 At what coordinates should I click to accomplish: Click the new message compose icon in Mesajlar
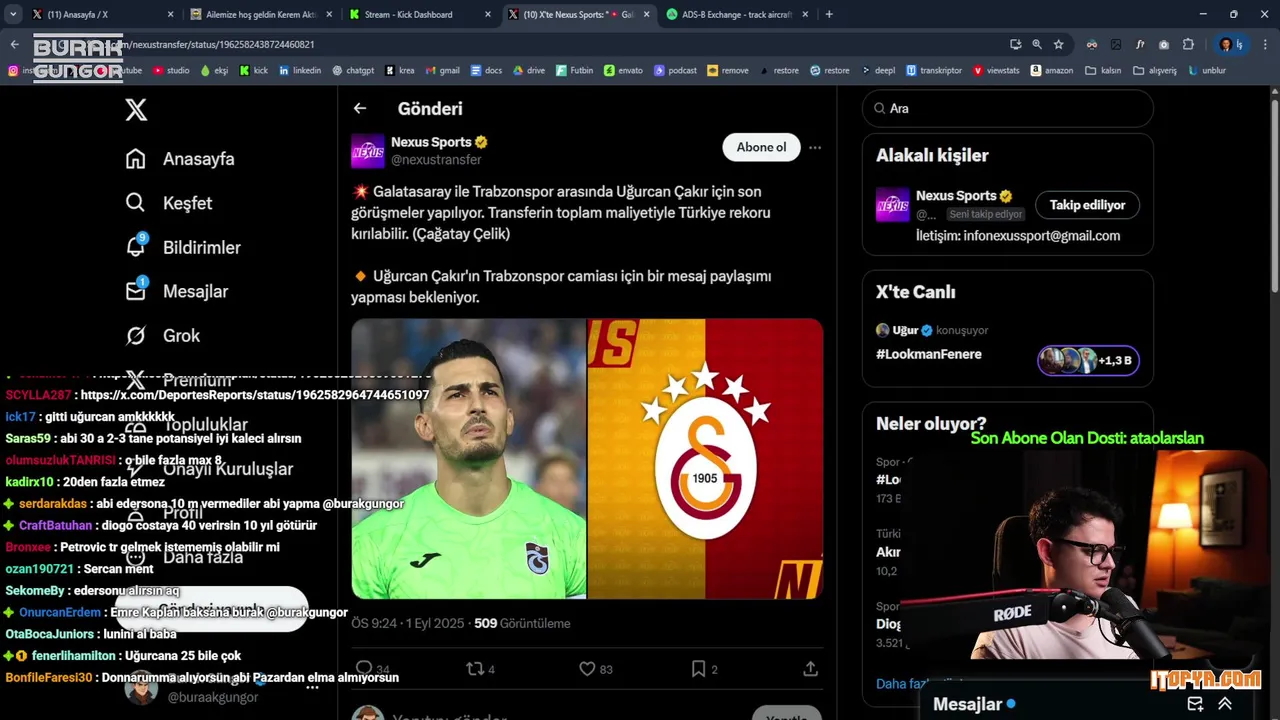(x=1195, y=704)
